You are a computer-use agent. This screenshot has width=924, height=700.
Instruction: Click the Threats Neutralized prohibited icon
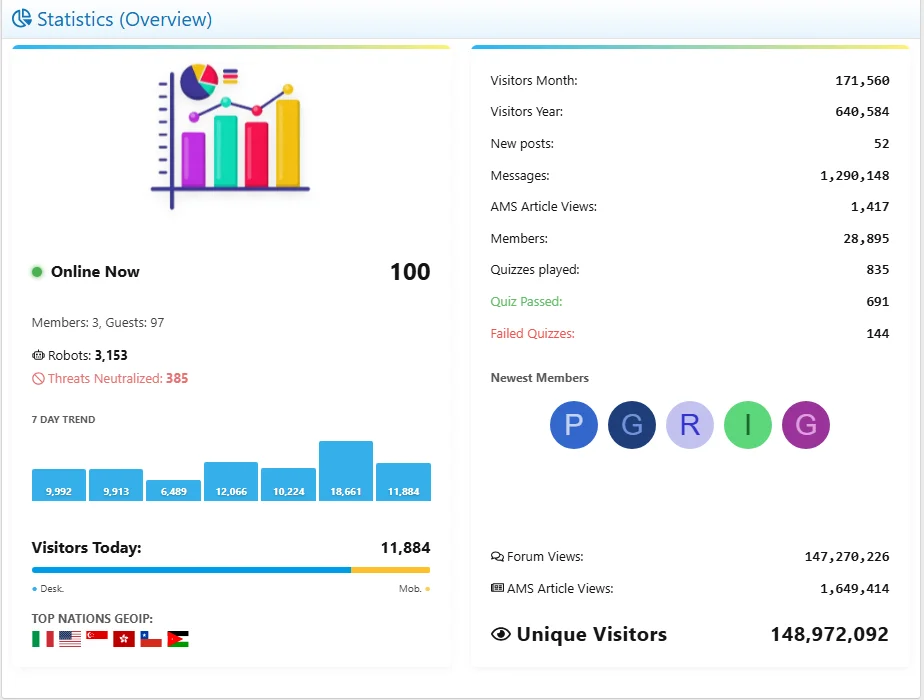[x=38, y=379]
